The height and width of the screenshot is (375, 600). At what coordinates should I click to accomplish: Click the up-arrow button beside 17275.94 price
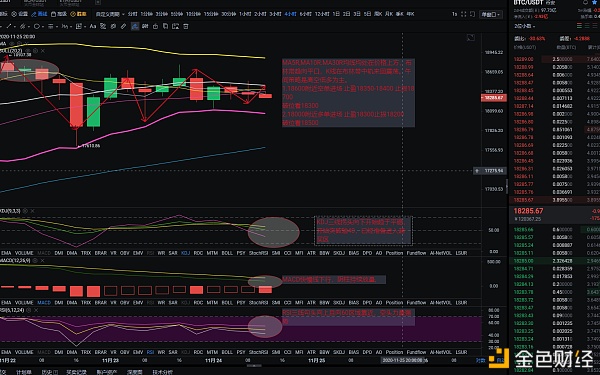pos(477,171)
